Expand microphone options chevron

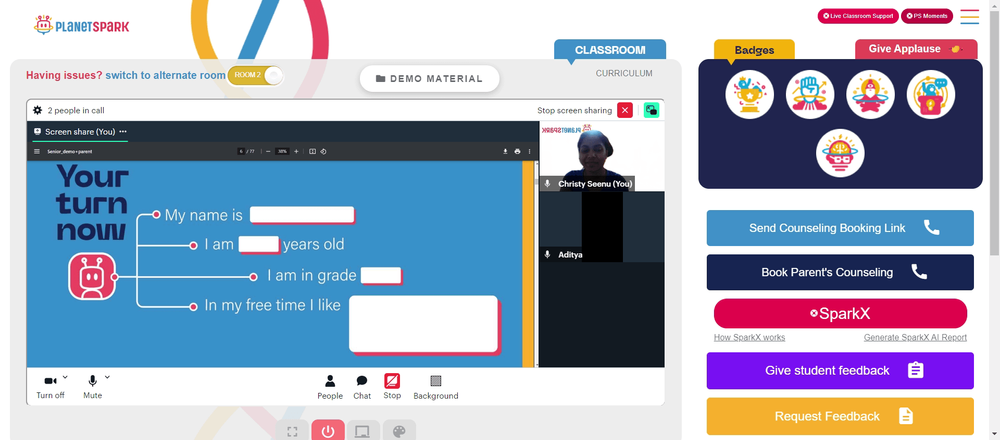coord(107,377)
